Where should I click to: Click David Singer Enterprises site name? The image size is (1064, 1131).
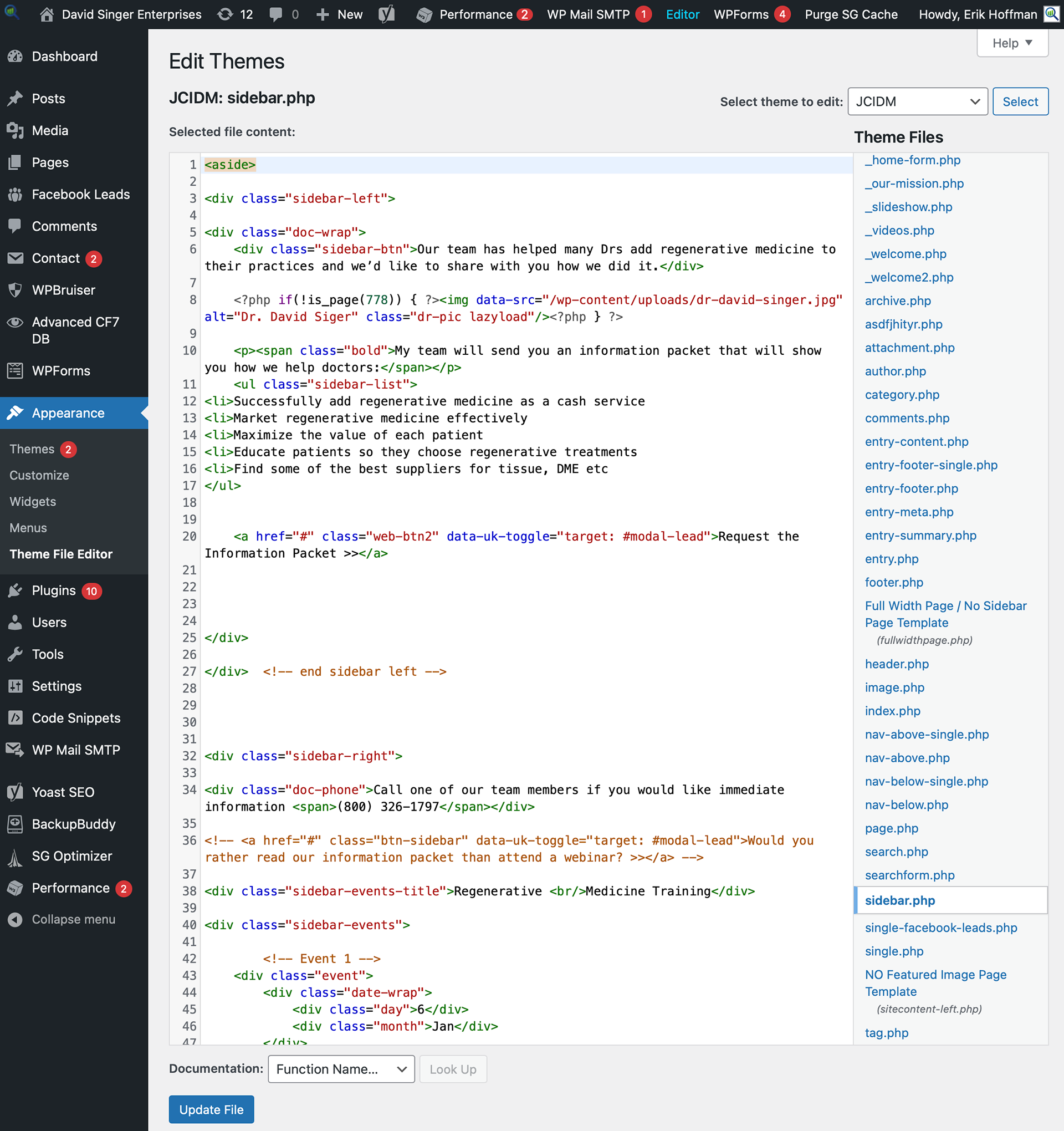tap(131, 15)
